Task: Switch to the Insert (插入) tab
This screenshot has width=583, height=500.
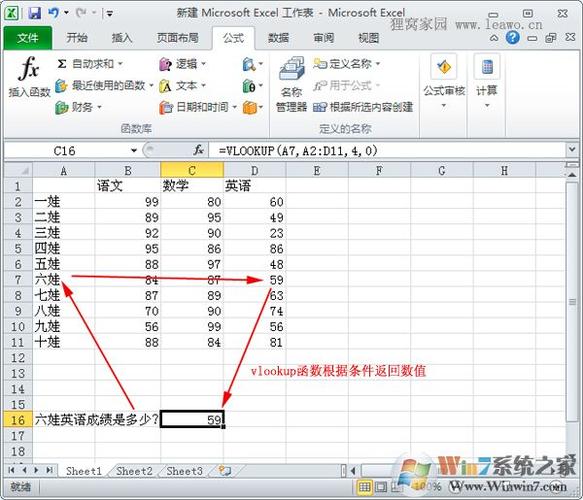Action: pos(122,38)
